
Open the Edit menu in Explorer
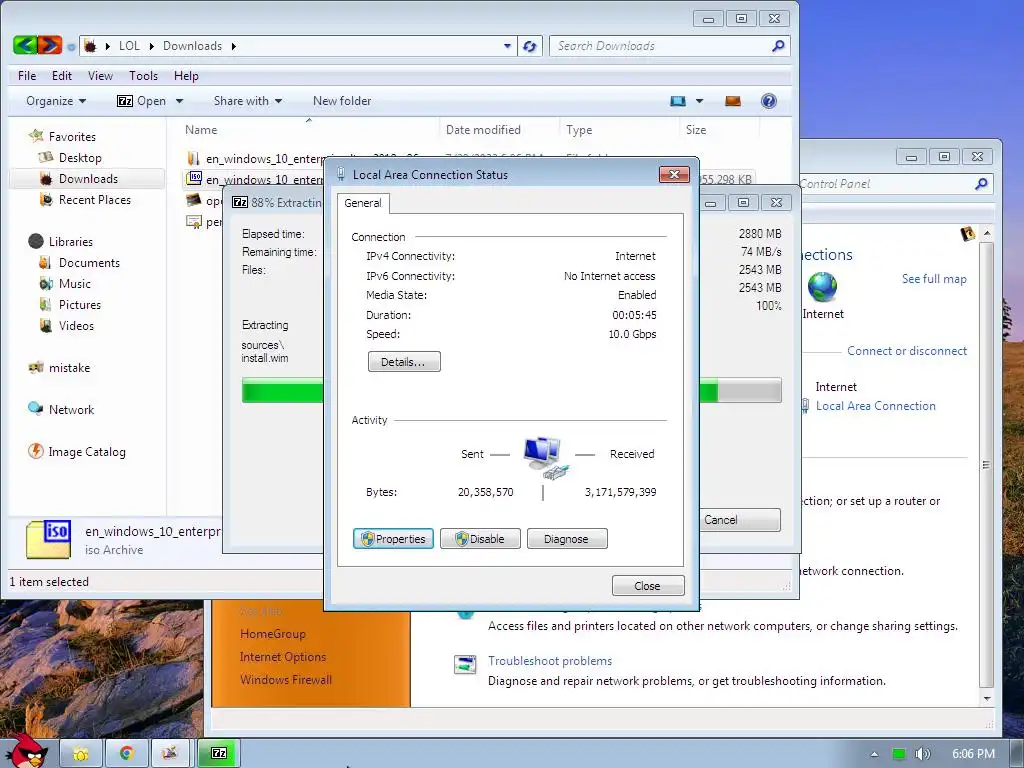click(x=61, y=76)
